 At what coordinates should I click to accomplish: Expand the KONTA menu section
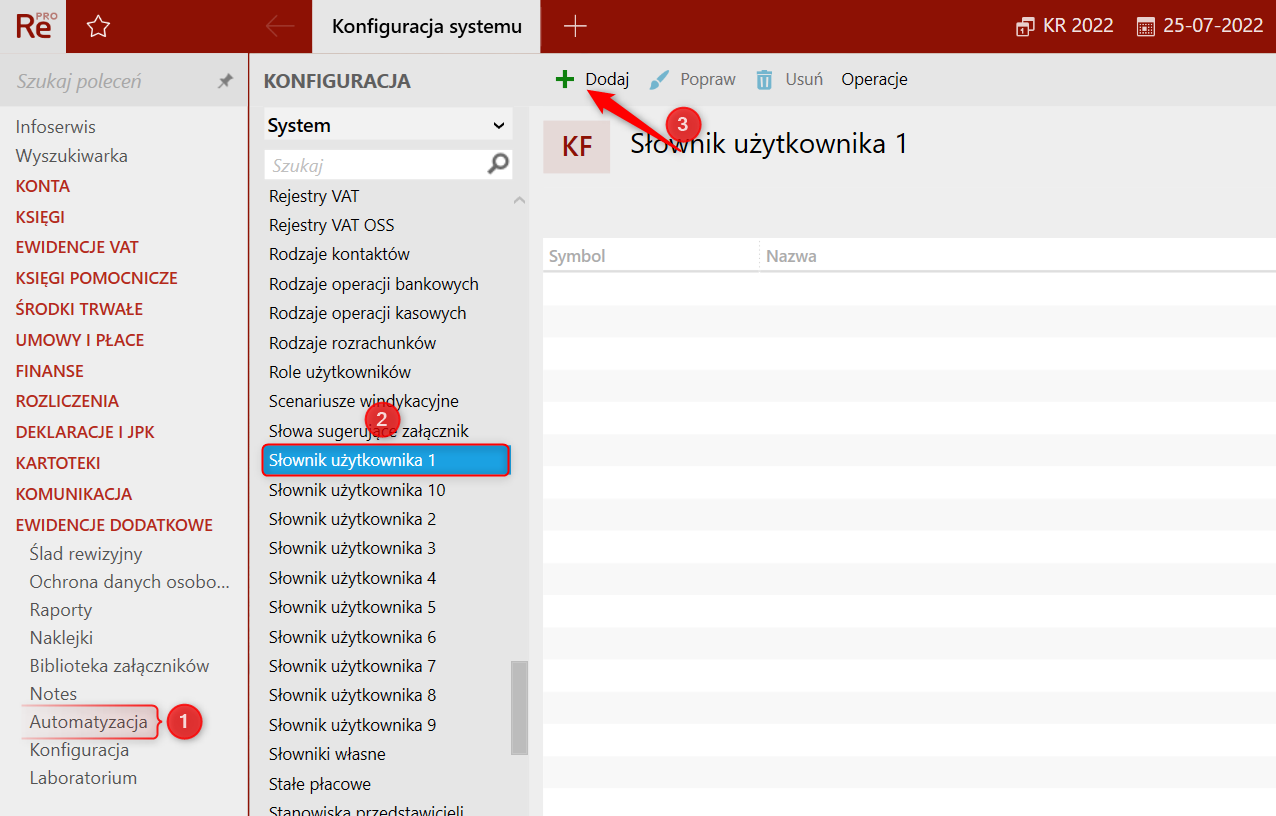tap(43, 186)
